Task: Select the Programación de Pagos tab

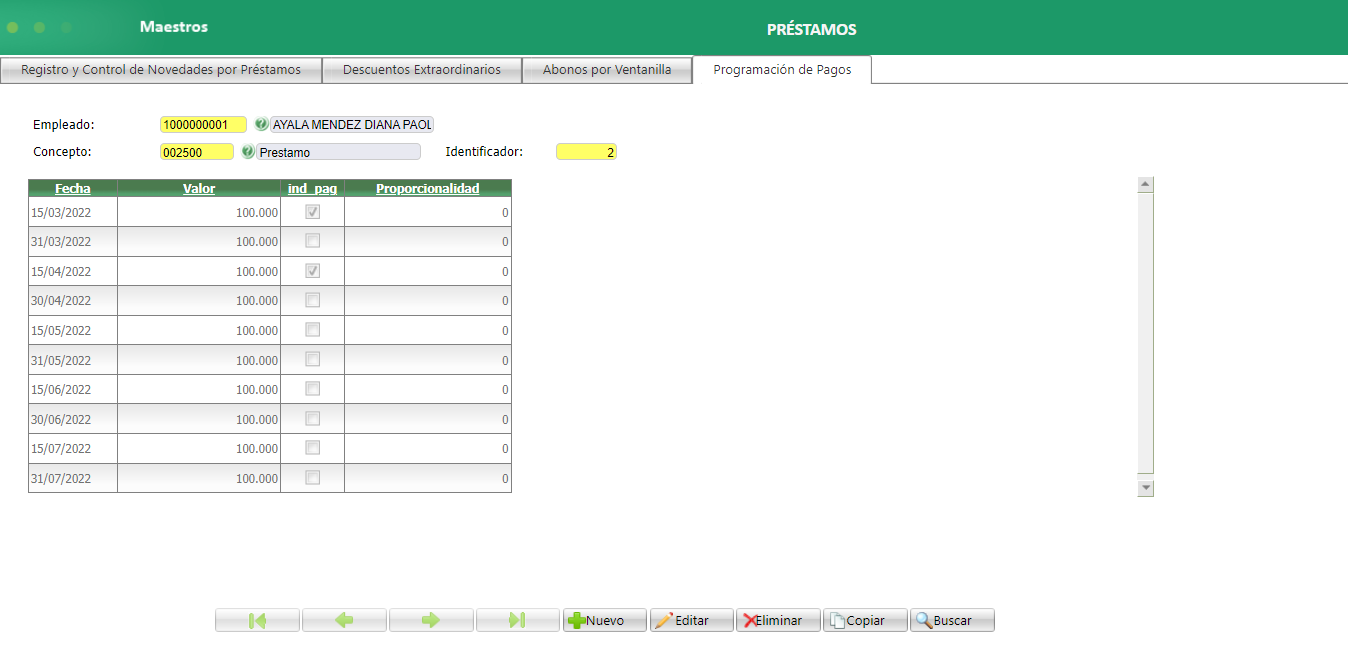Action: (782, 70)
